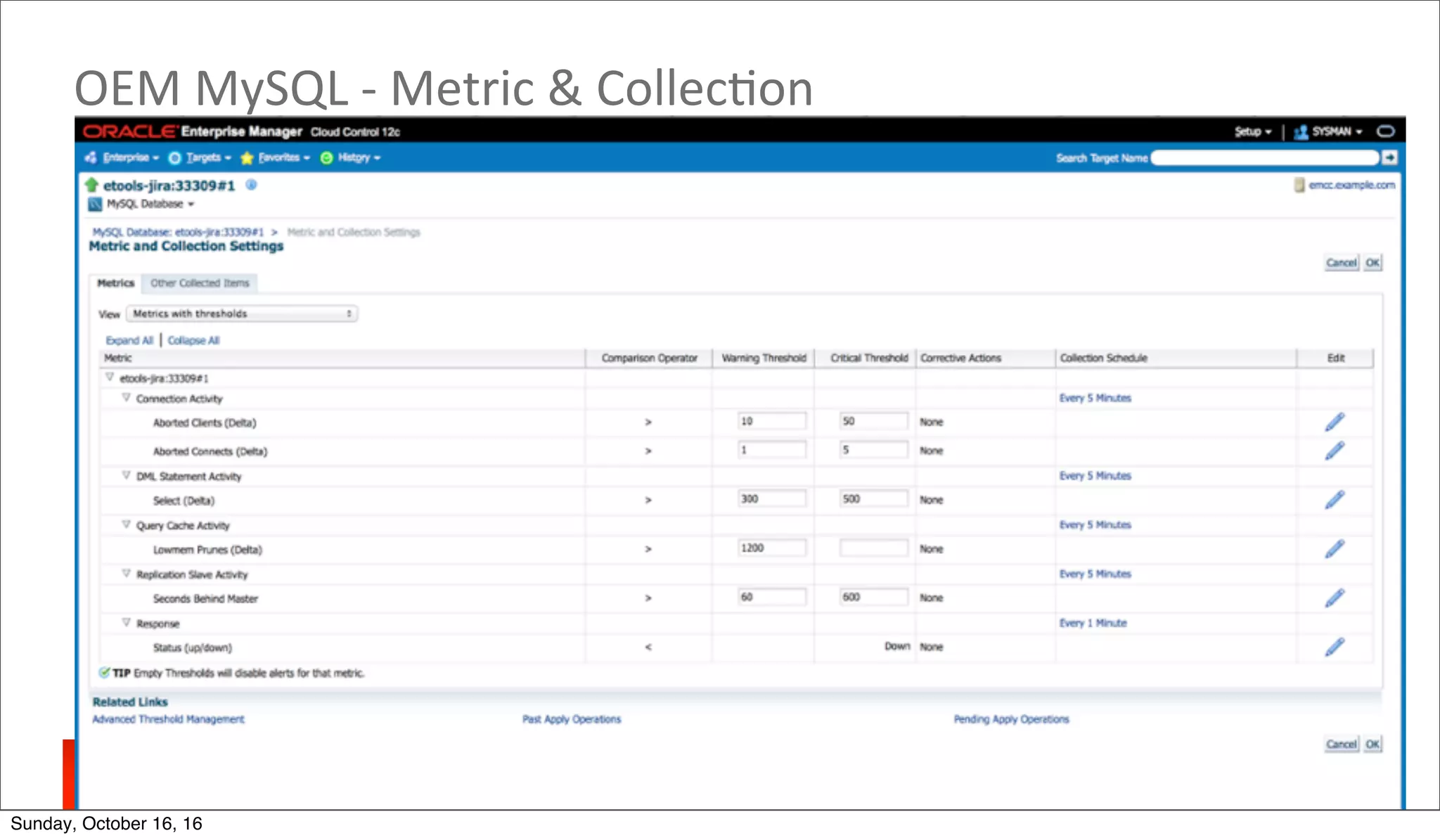Click the MySQL Database target type icon

tap(95, 205)
